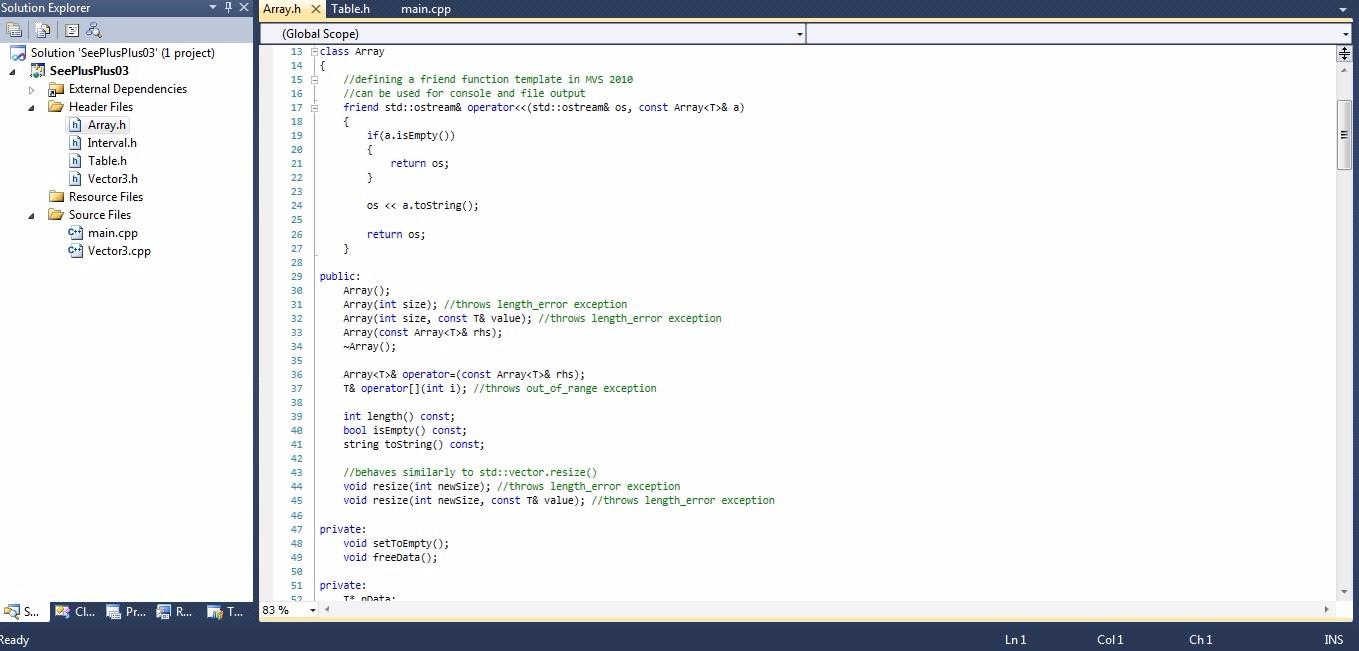Open the active documents list arrow
This screenshot has height=651, width=1359.
[x=1343, y=9]
